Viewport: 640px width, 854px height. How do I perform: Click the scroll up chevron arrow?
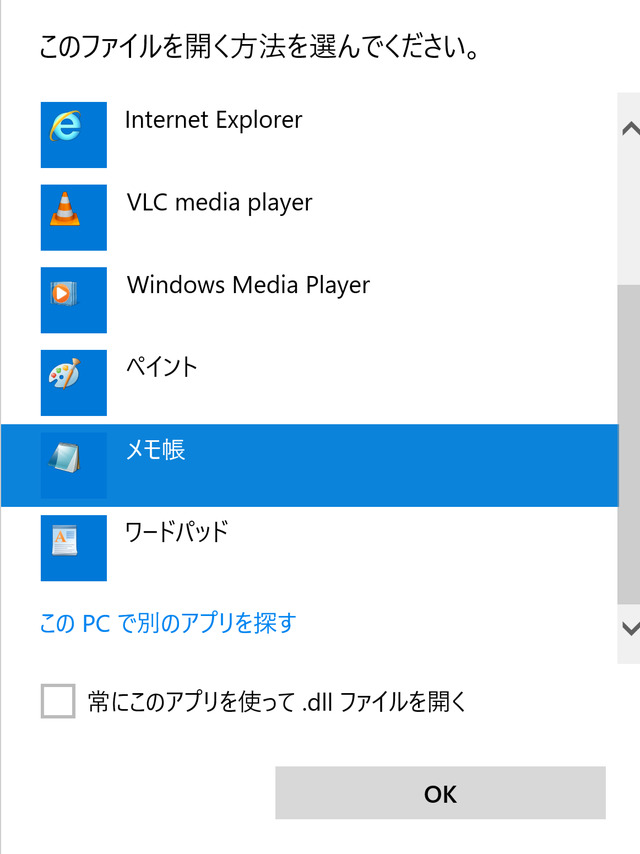630,129
